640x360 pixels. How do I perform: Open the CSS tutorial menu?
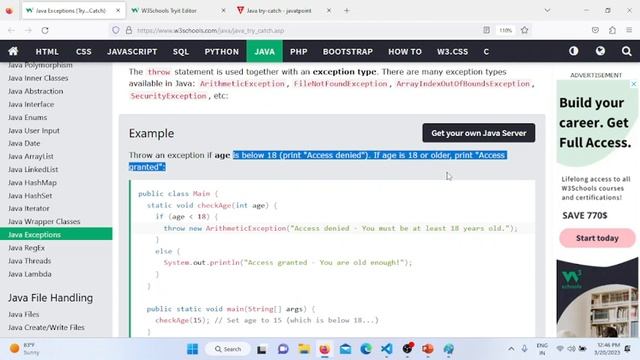pos(84,52)
